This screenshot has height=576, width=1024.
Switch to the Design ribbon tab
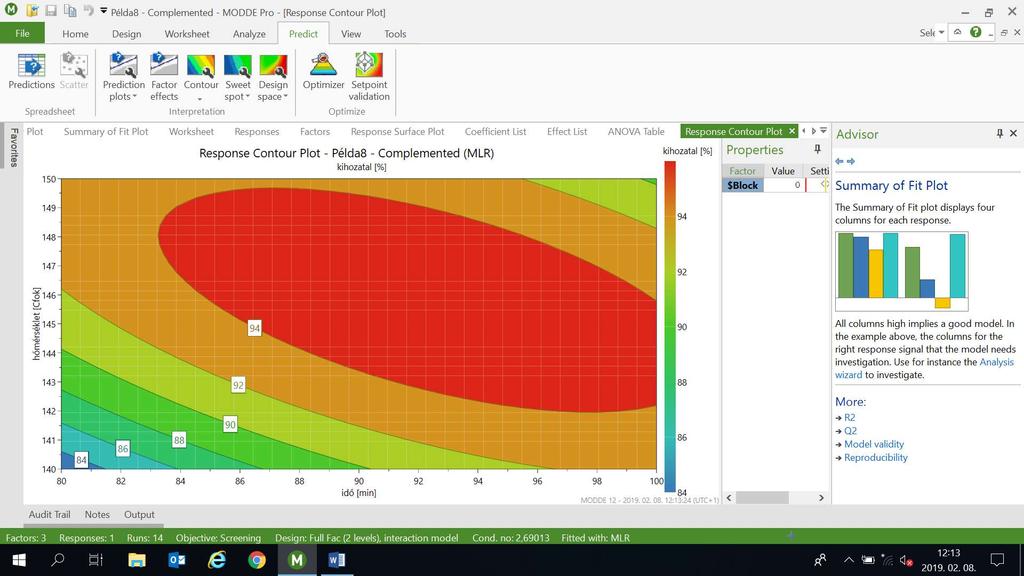pos(126,34)
